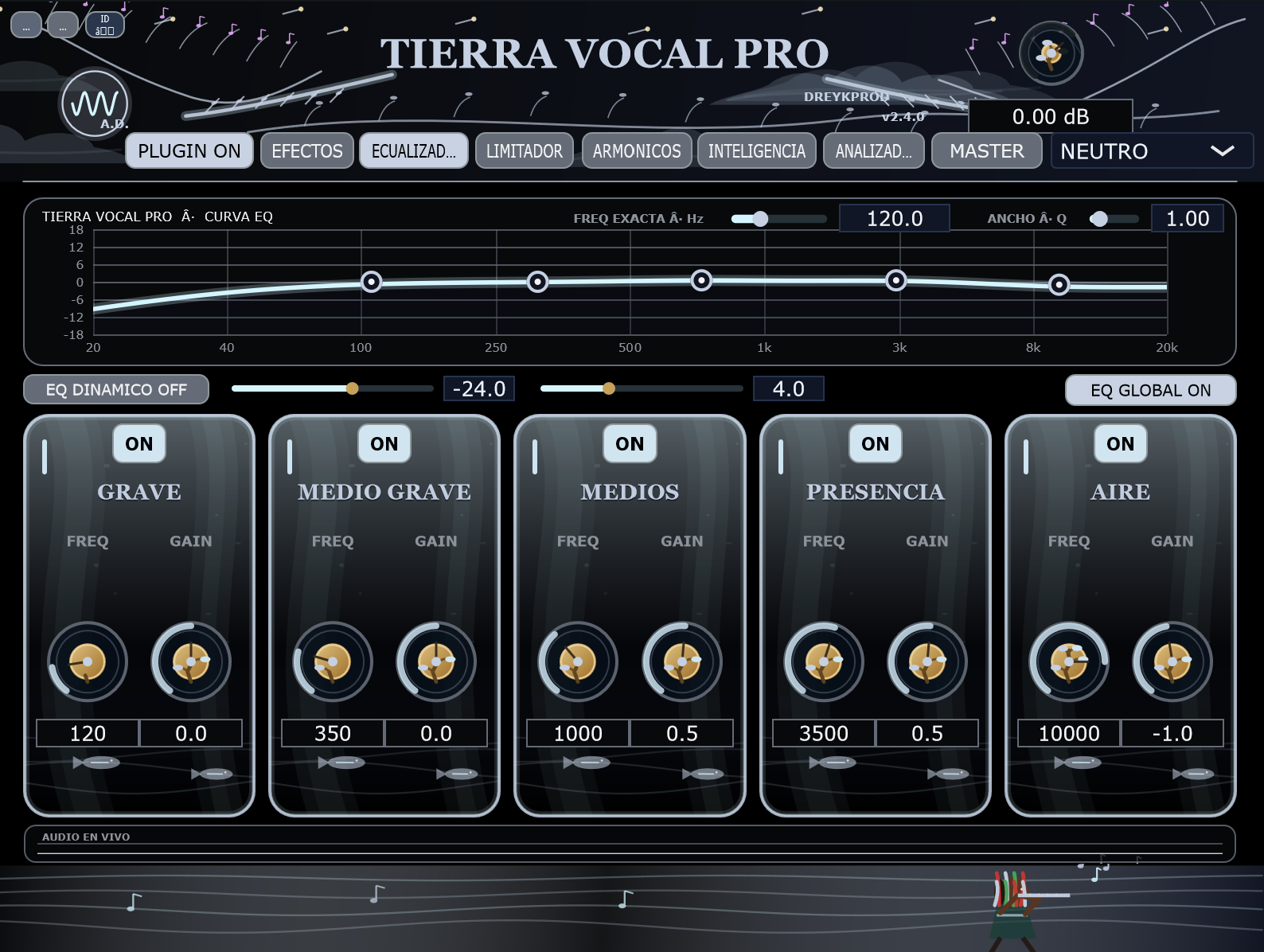Open the LIMITADOR tab
The height and width of the screenshot is (952, 1264).
pyautogui.click(x=525, y=151)
